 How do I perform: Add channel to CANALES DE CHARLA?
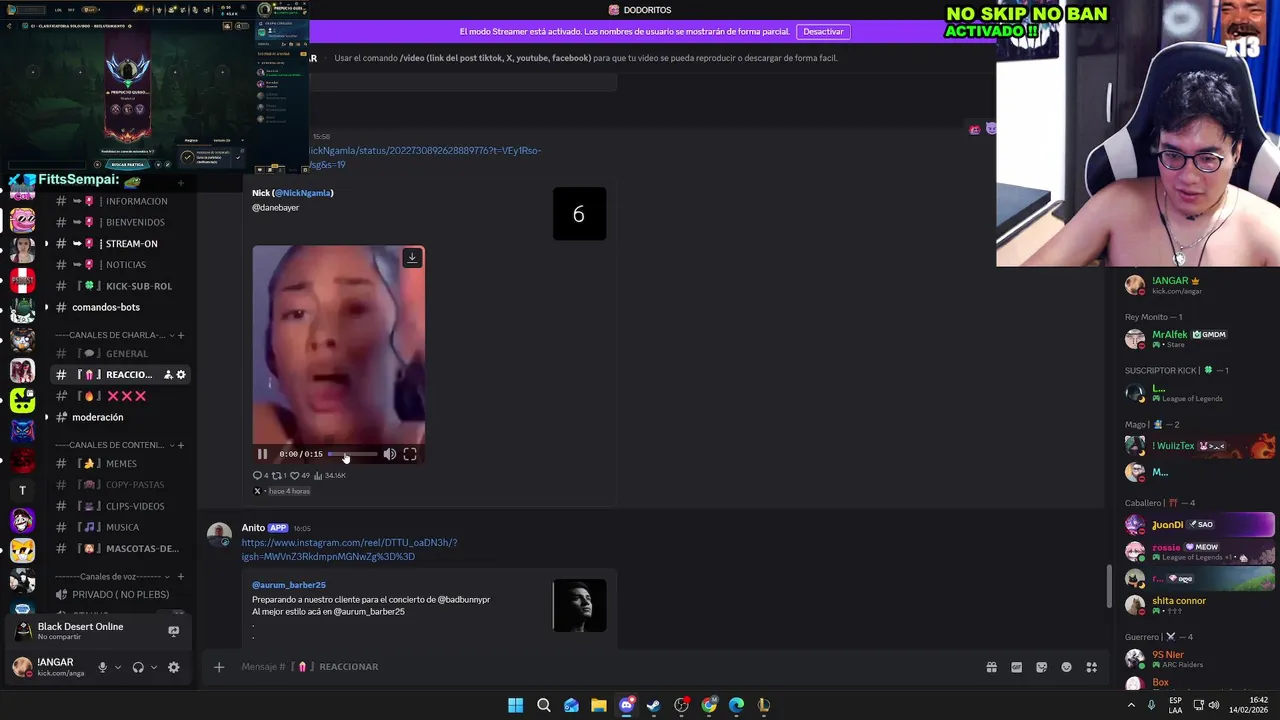click(181, 335)
